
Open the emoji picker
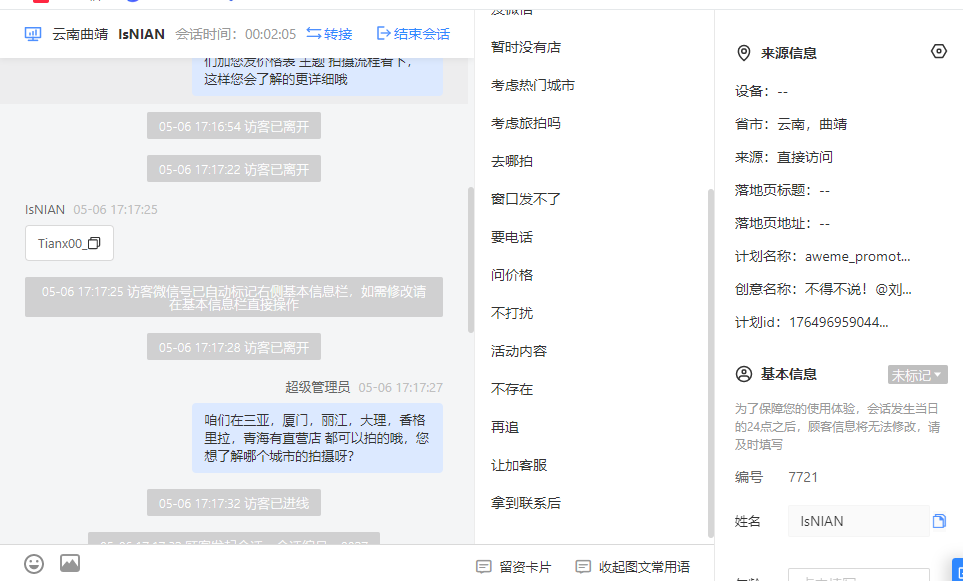tap(34, 563)
